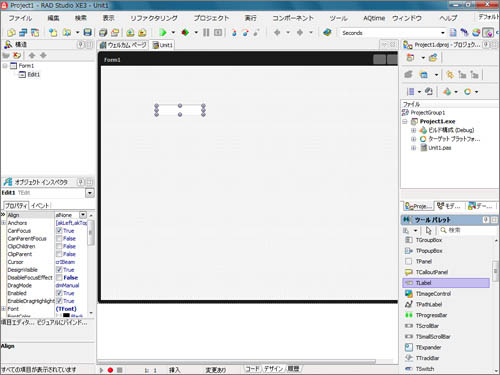This screenshot has height=375, width=500.
Task: Switch to the イベント tab
Action: (40, 205)
